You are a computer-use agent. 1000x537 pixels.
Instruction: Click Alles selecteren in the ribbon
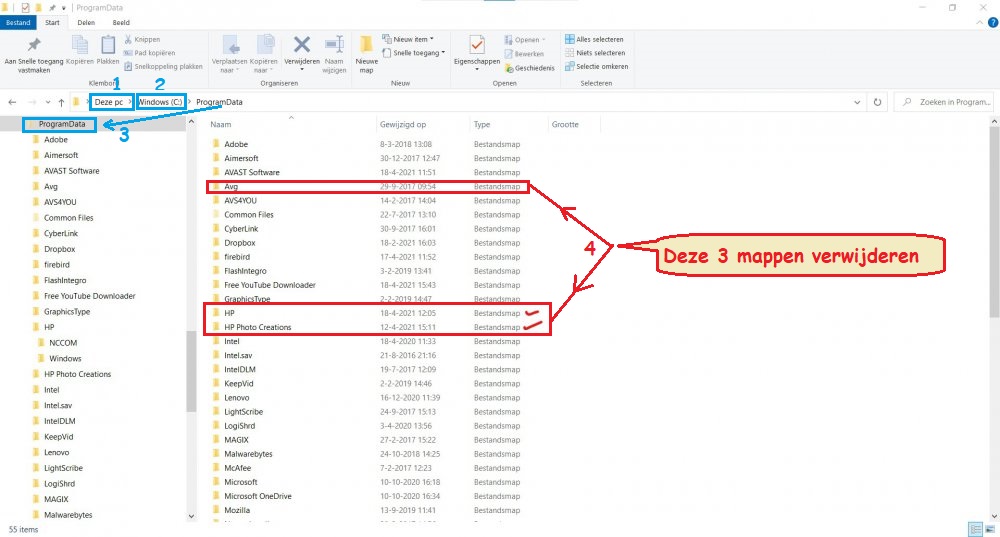[x=600, y=39]
